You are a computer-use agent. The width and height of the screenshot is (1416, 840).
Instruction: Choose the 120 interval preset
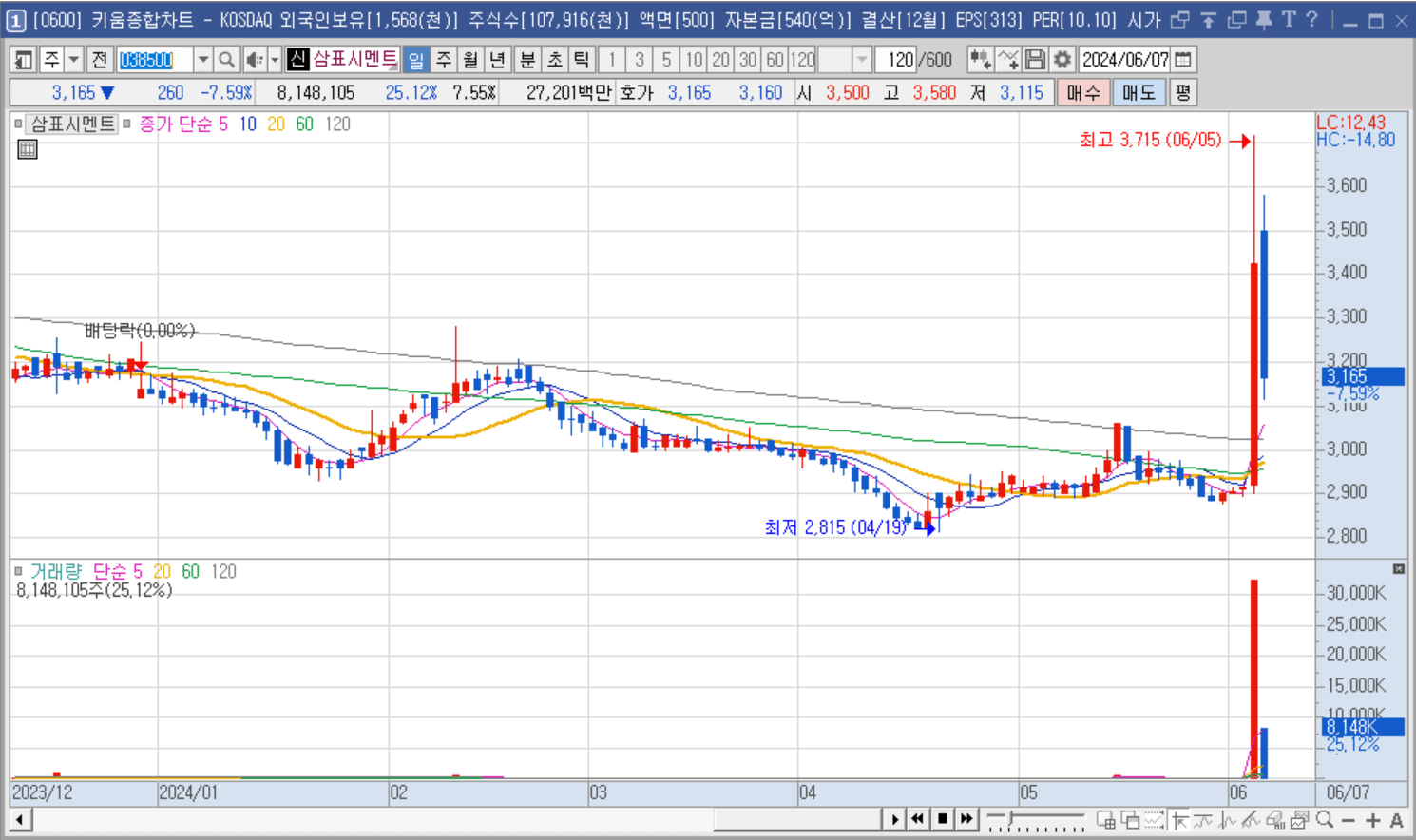pyautogui.click(x=803, y=60)
